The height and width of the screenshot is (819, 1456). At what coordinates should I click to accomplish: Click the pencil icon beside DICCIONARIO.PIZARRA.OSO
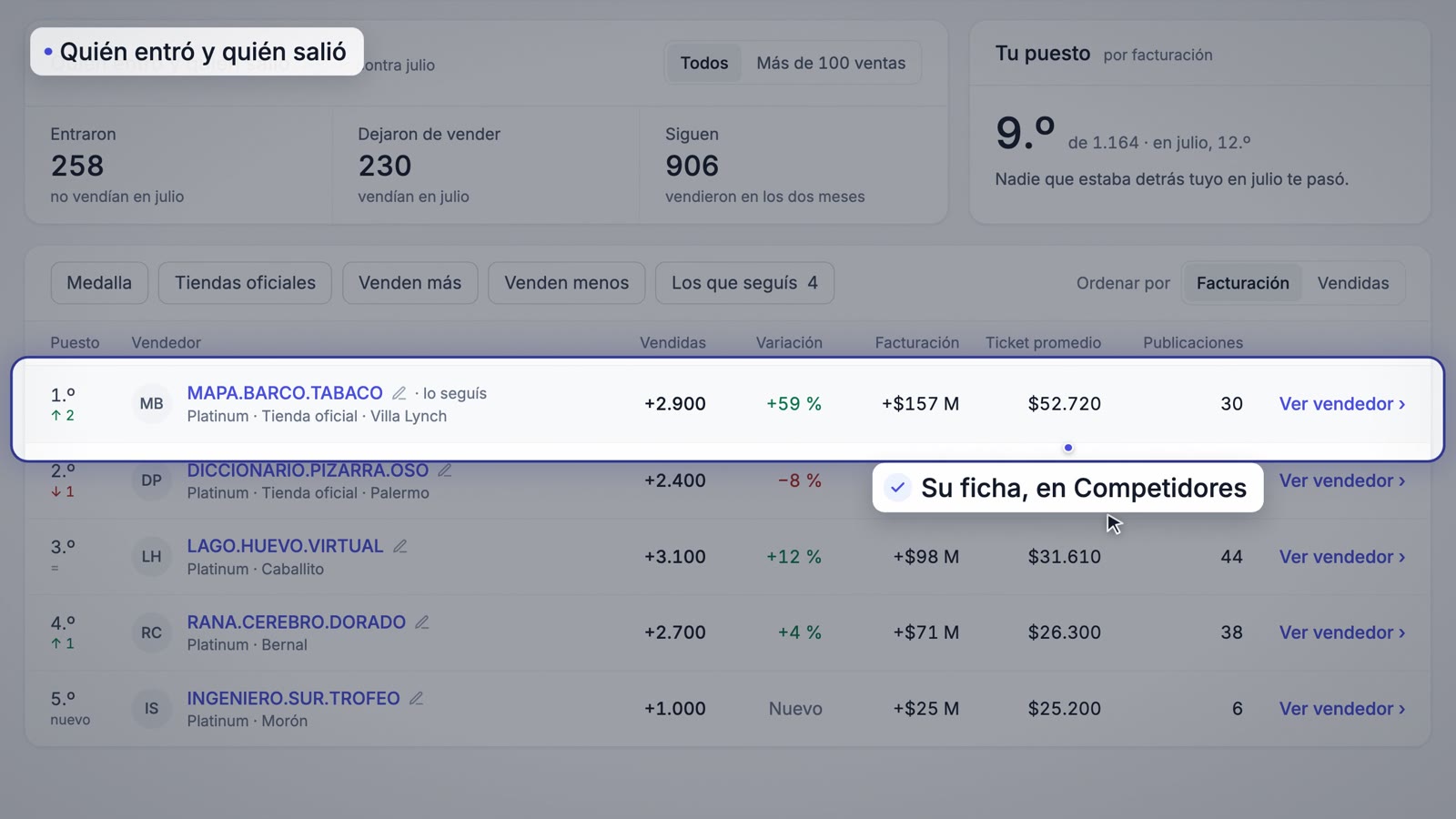444,470
